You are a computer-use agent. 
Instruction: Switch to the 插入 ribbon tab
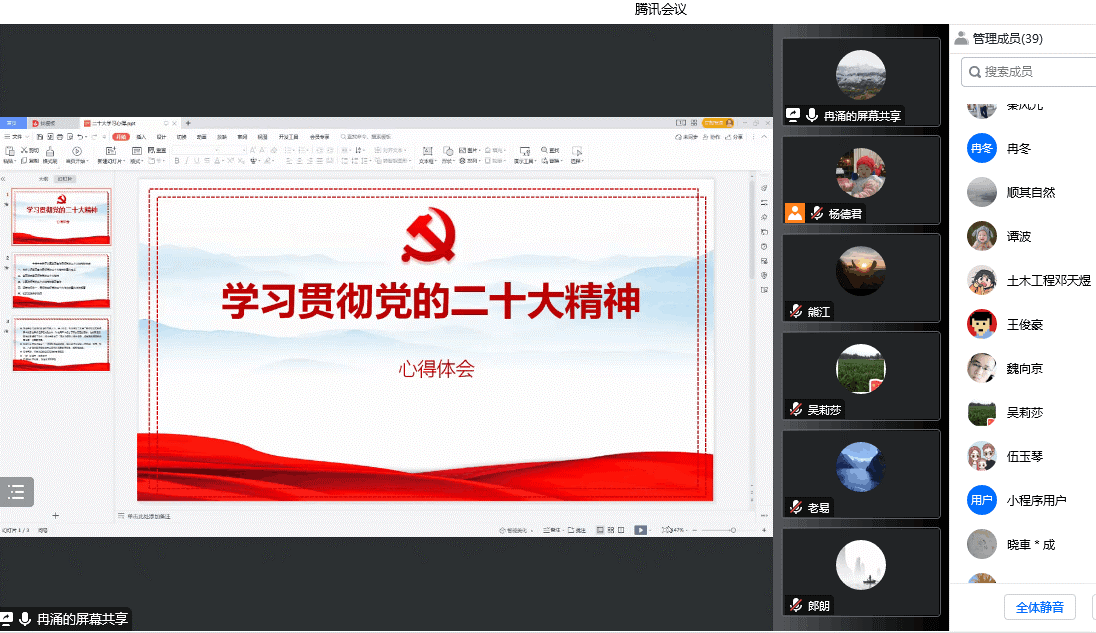click(141, 136)
